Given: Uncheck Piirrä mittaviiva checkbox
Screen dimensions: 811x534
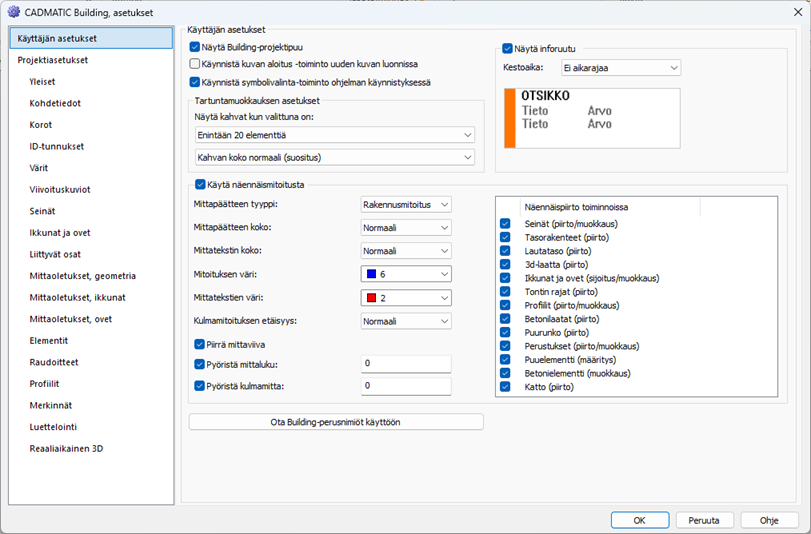Looking at the screenshot, I should coord(199,344).
